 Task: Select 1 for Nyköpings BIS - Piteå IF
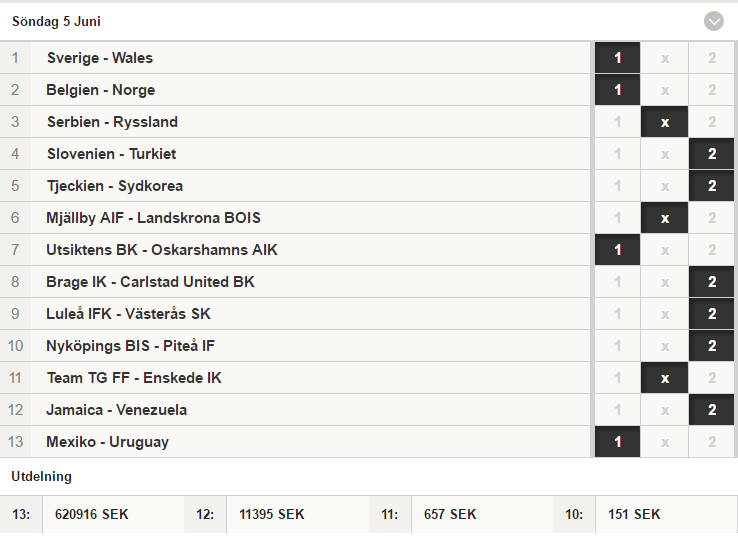pos(617,346)
